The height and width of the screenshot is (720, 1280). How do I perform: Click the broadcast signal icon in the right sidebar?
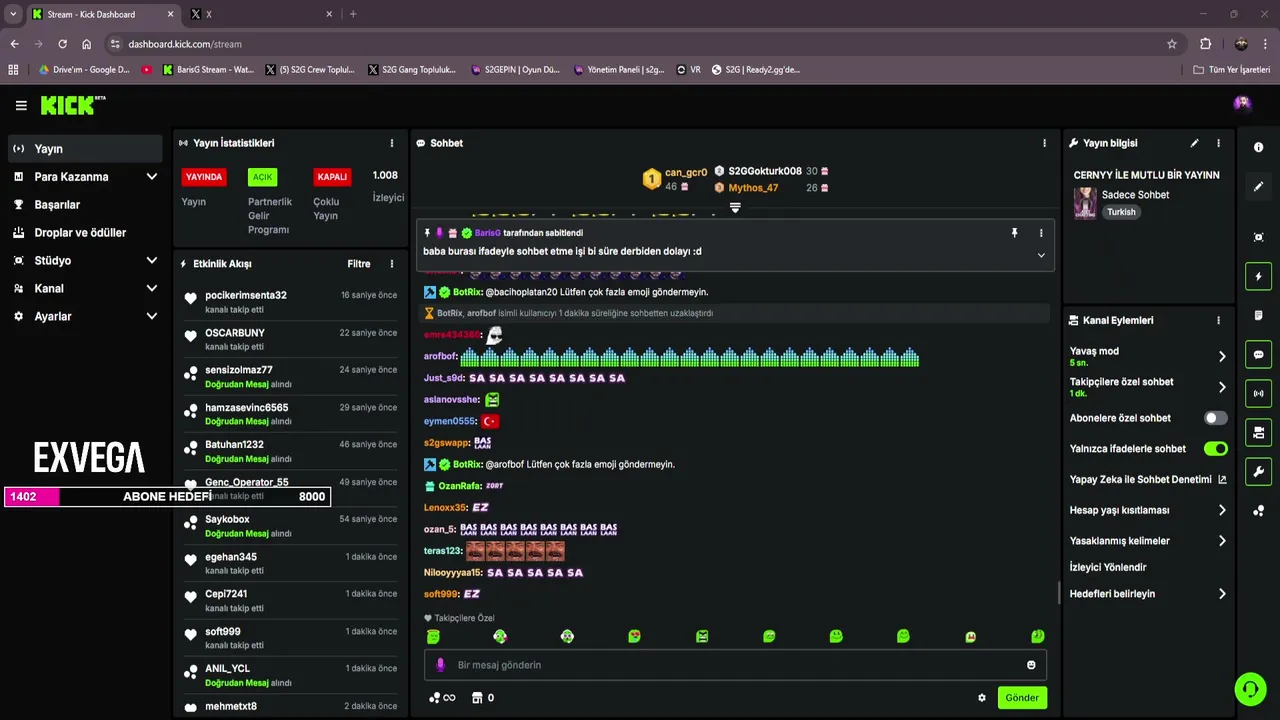1258,393
